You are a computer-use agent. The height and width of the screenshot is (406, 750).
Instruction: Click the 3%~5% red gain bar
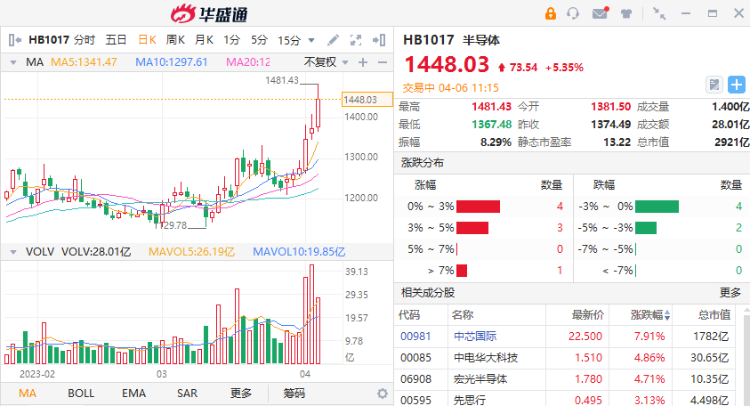click(x=472, y=228)
